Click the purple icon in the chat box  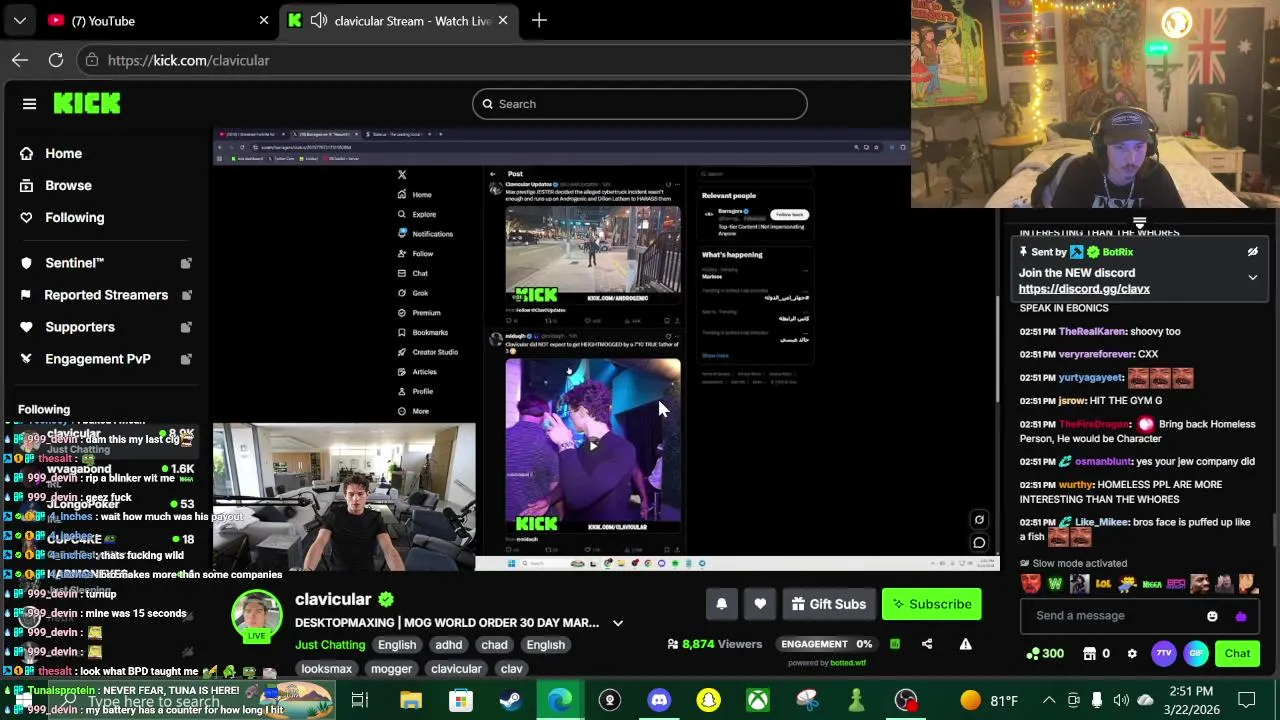tap(1241, 616)
